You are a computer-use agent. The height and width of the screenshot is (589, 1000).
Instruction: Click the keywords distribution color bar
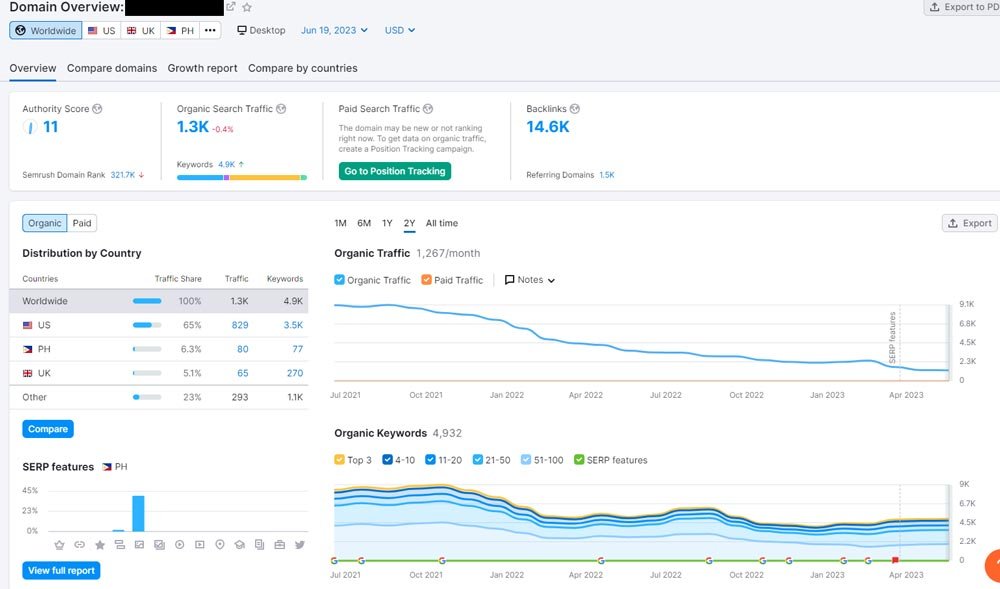[x=241, y=177]
